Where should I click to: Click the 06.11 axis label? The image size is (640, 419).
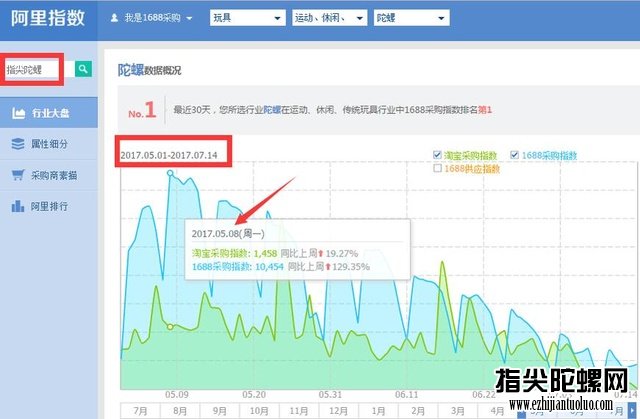(407, 395)
